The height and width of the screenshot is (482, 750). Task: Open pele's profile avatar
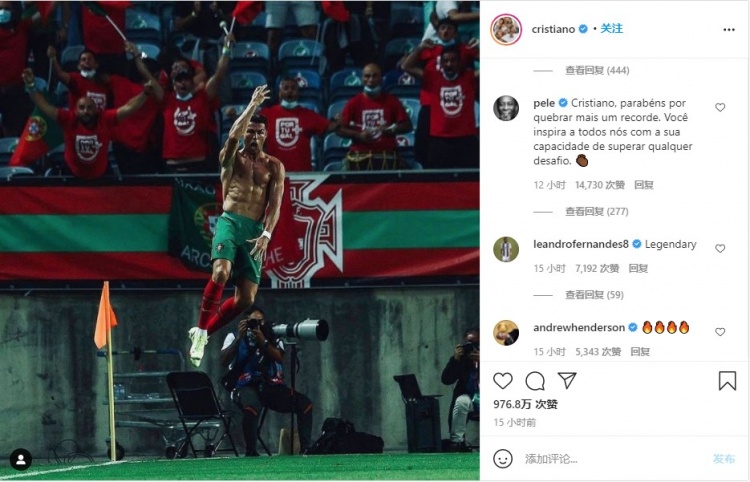506,108
